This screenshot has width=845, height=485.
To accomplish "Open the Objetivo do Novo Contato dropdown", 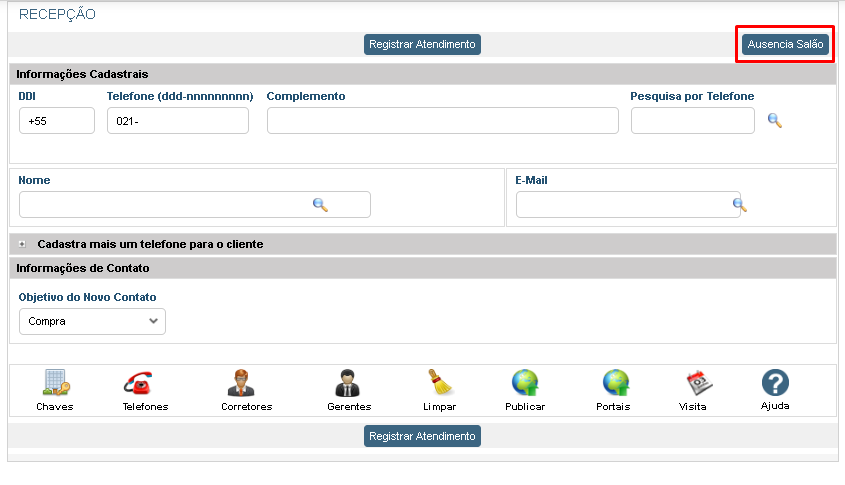I will [x=92, y=322].
